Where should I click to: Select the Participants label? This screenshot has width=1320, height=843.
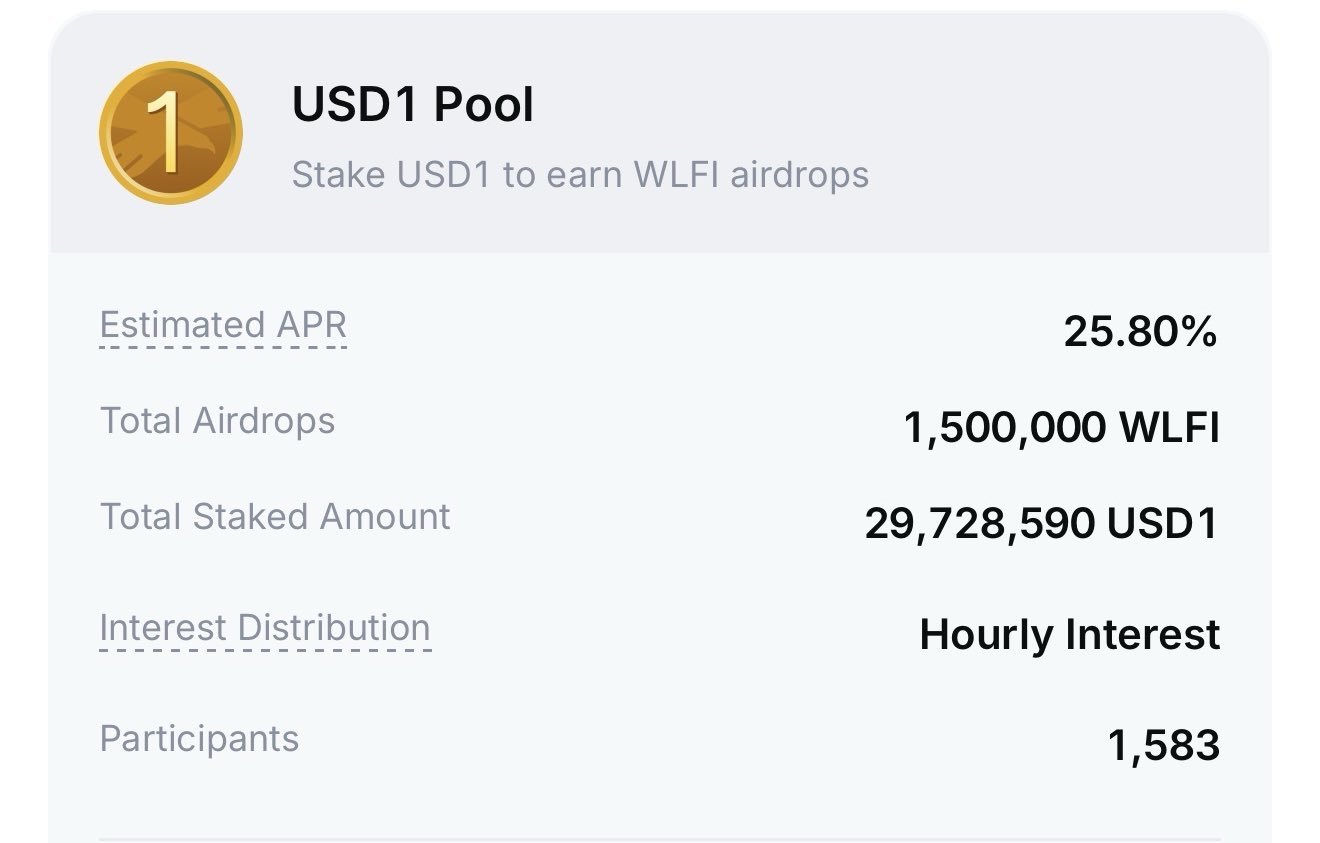tap(199, 739)
